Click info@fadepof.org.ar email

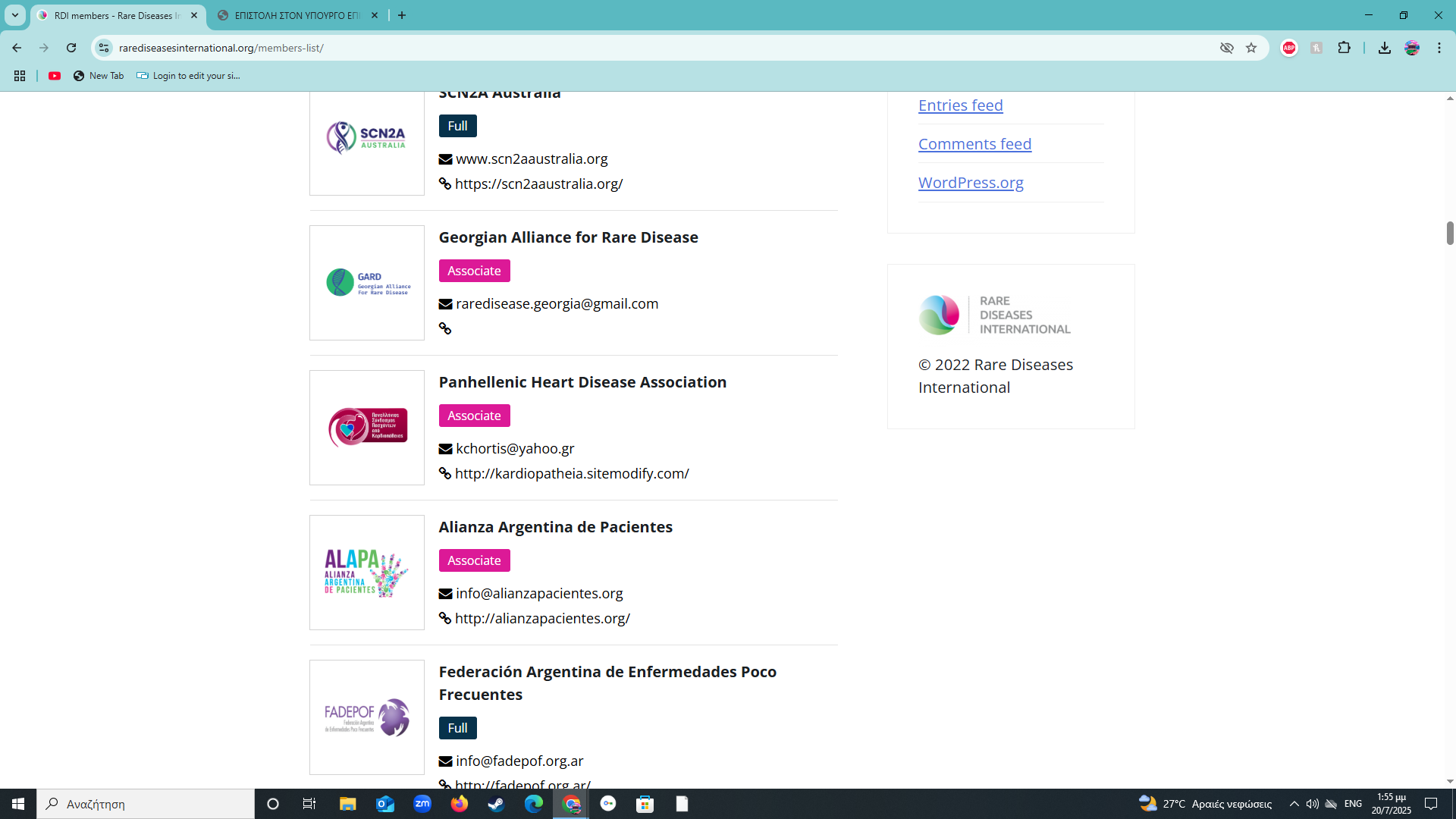(x=519, y=761)
